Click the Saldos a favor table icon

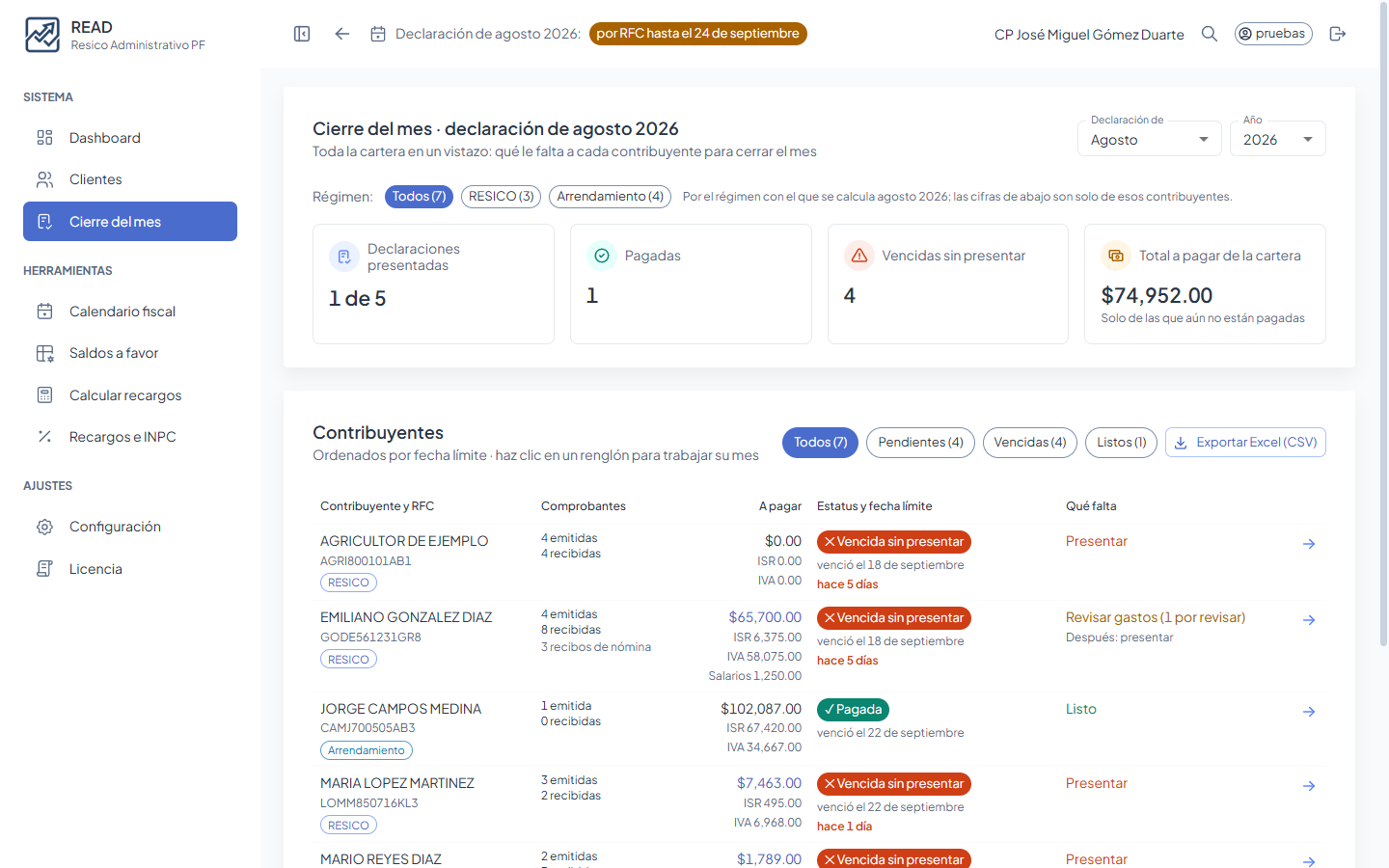tap(44, 353)
